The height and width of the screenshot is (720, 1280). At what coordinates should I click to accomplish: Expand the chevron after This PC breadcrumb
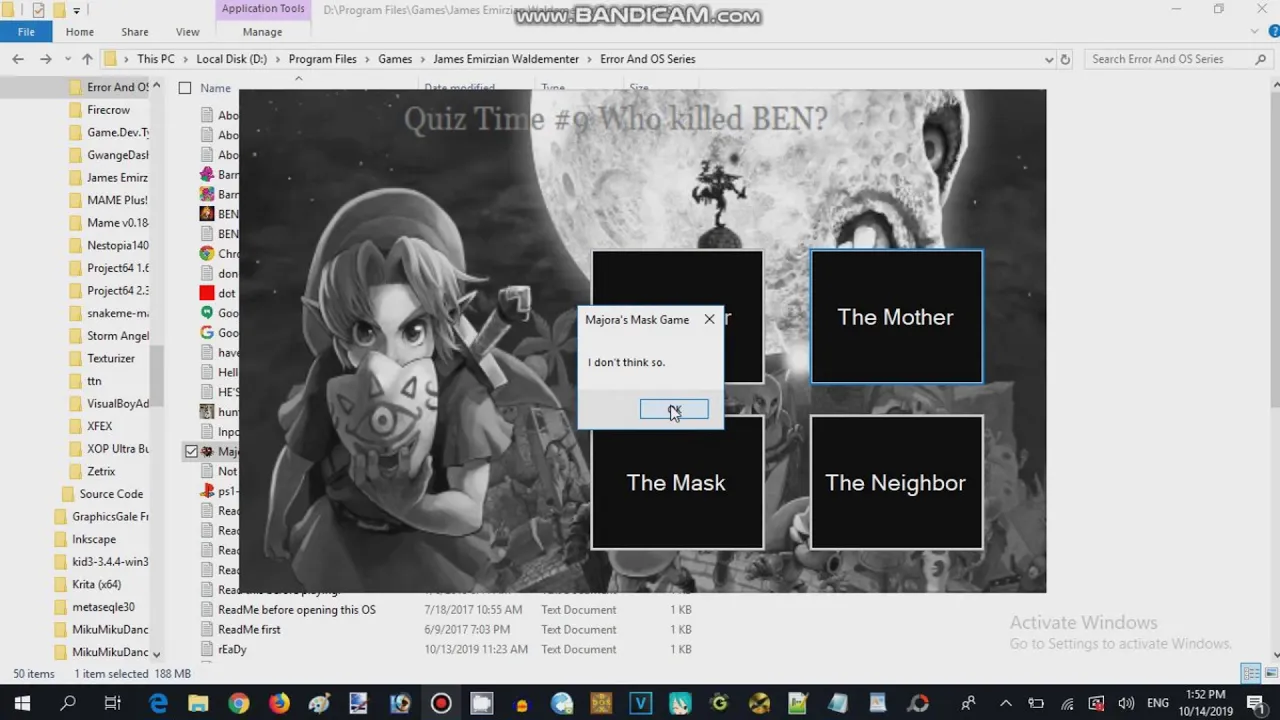click(185, 59)
